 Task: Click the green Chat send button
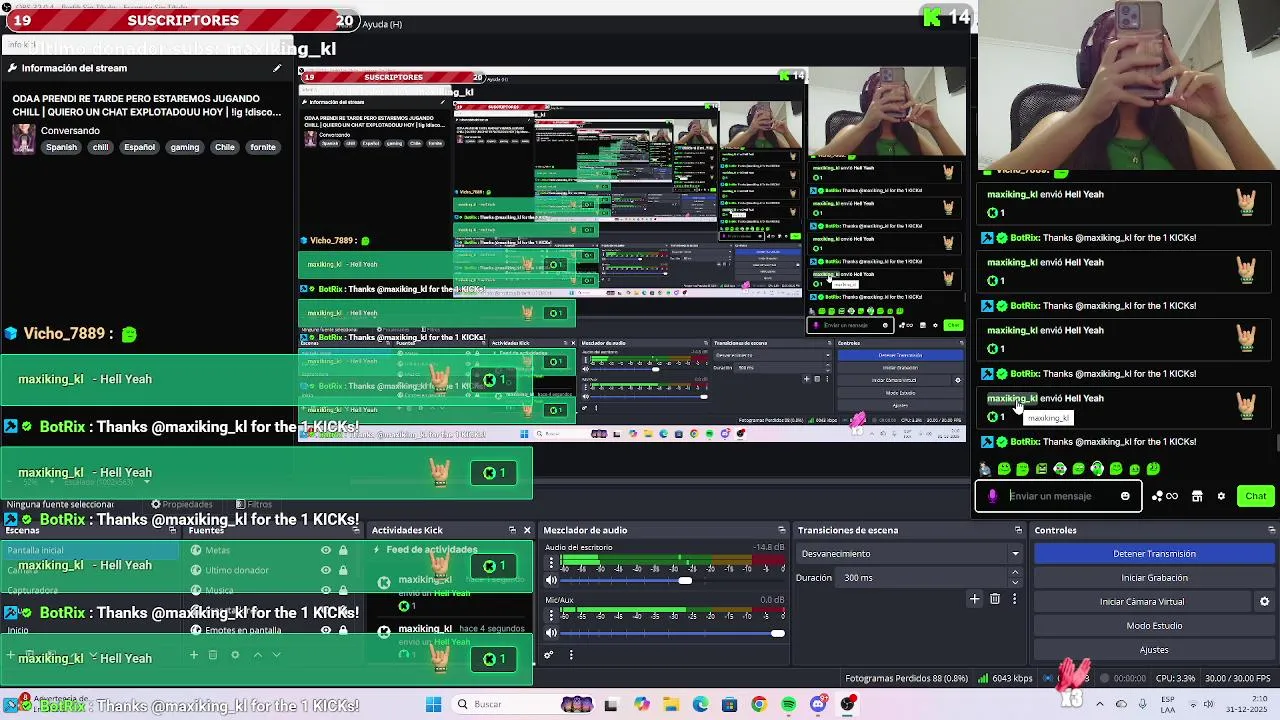1255,496
